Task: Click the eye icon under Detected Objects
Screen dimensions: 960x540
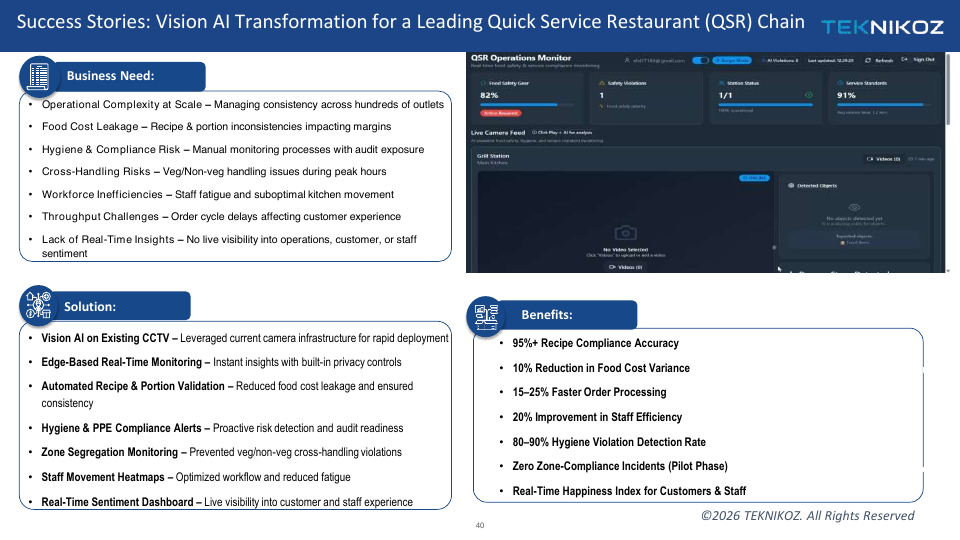Action: pos(854,207)
